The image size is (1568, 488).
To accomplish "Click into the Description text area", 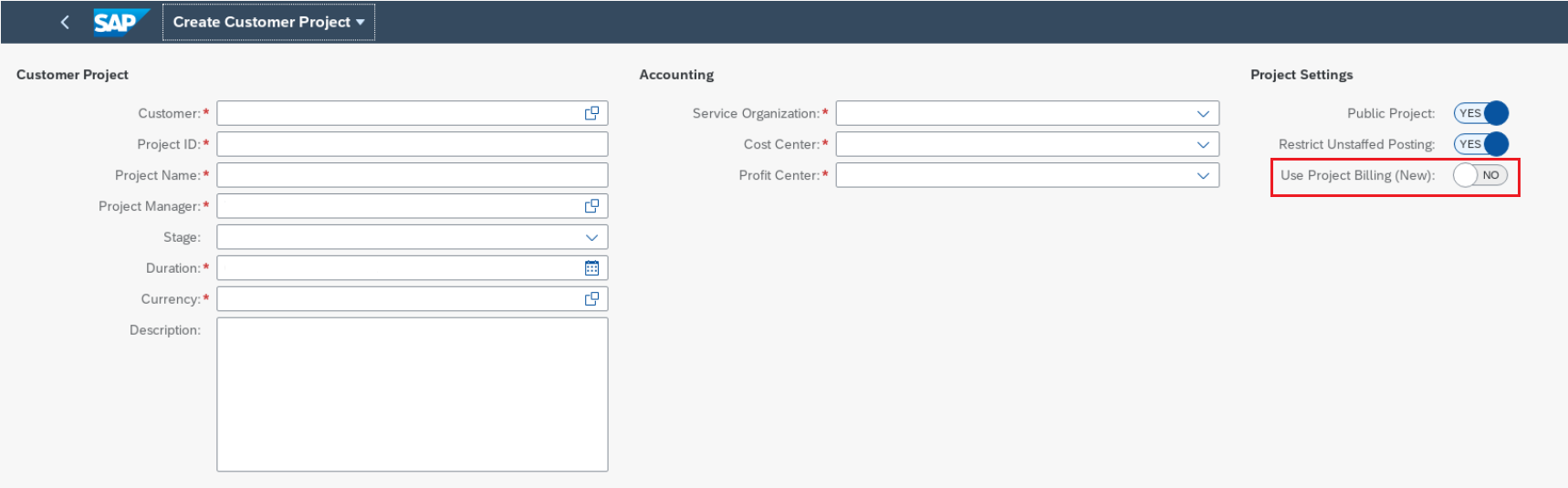I will pos(413,394).
